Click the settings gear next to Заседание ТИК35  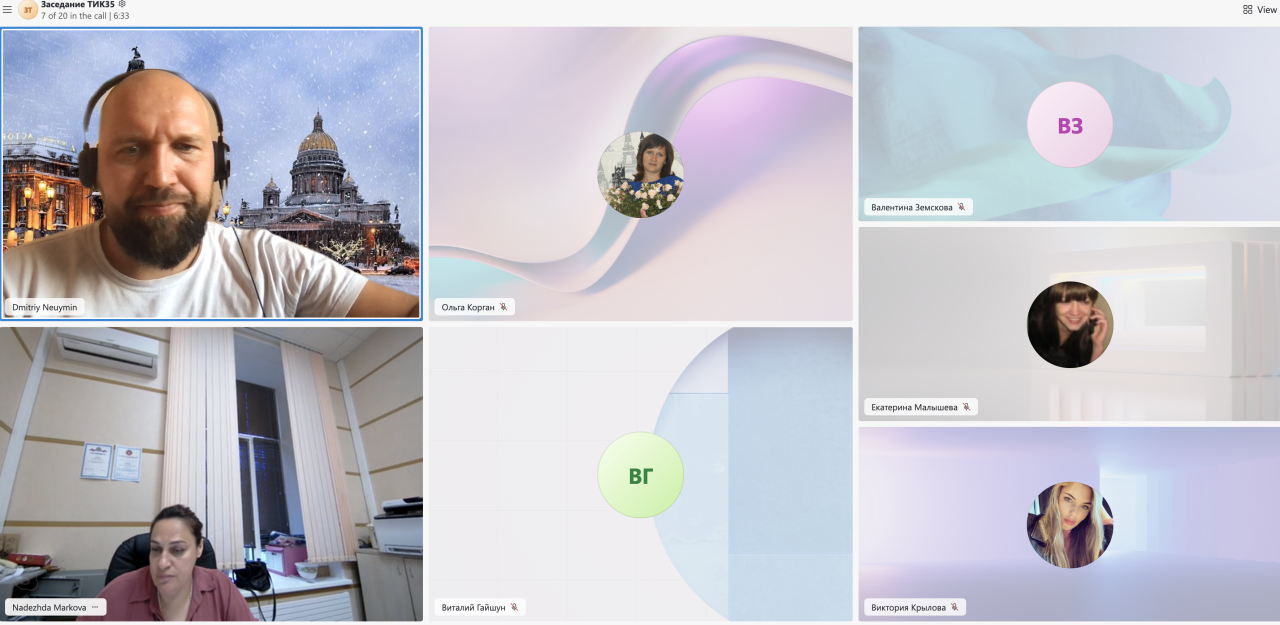click(x=122, y=5)
